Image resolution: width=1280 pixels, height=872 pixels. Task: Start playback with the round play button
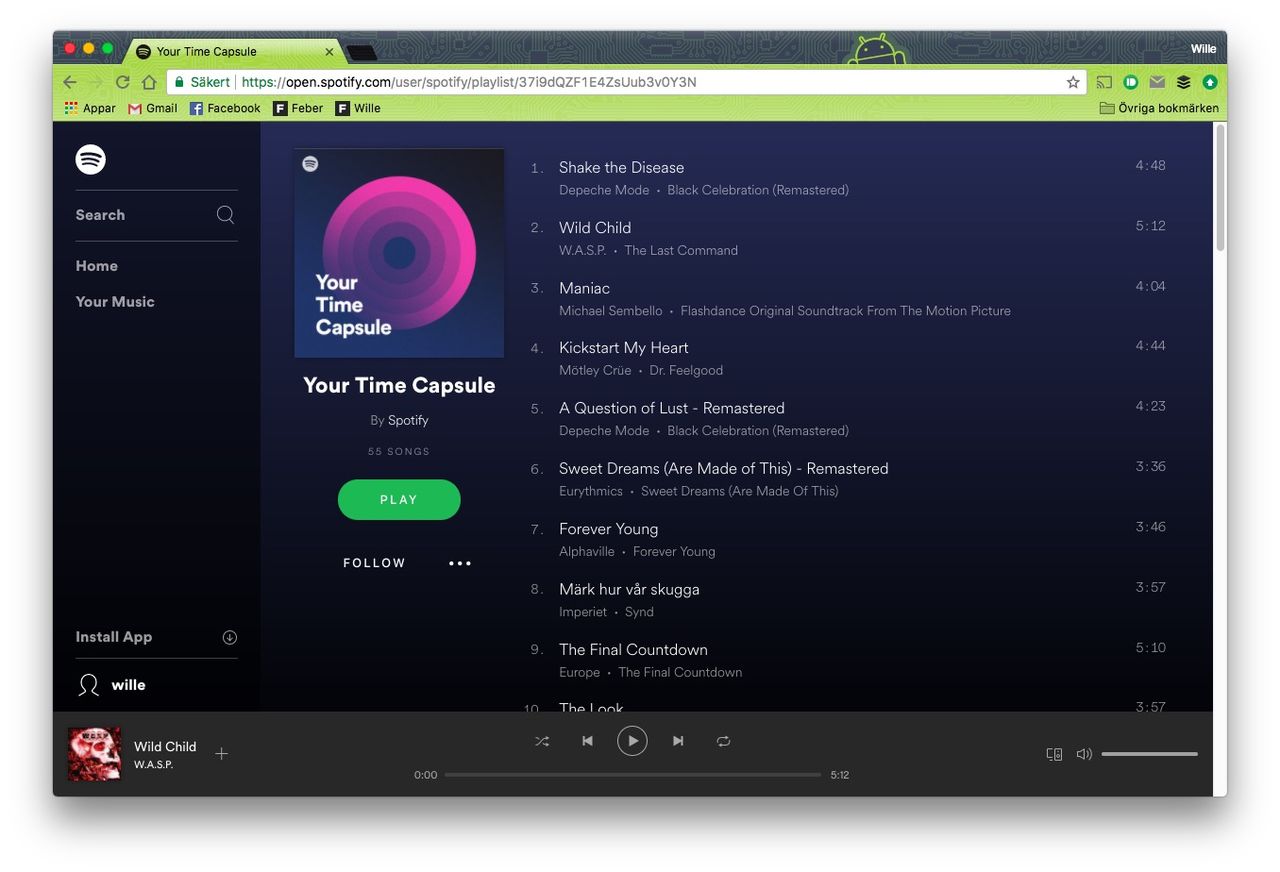pyautogui.click(x=632, y=741)
